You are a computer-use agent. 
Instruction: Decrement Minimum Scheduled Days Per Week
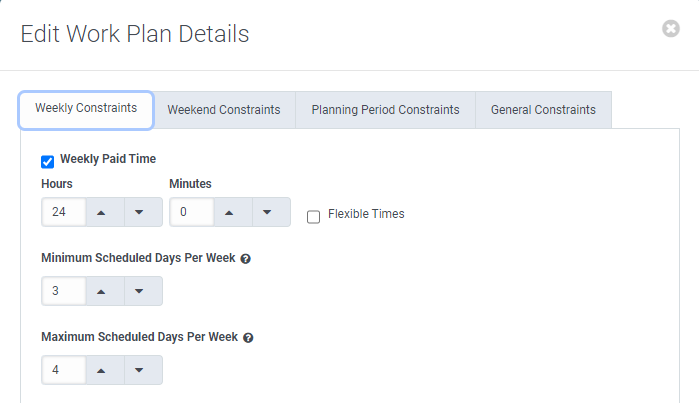140,291
